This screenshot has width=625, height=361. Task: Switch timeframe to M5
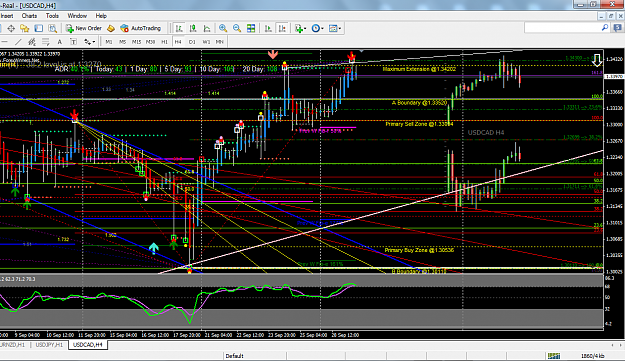click(122, 41)
